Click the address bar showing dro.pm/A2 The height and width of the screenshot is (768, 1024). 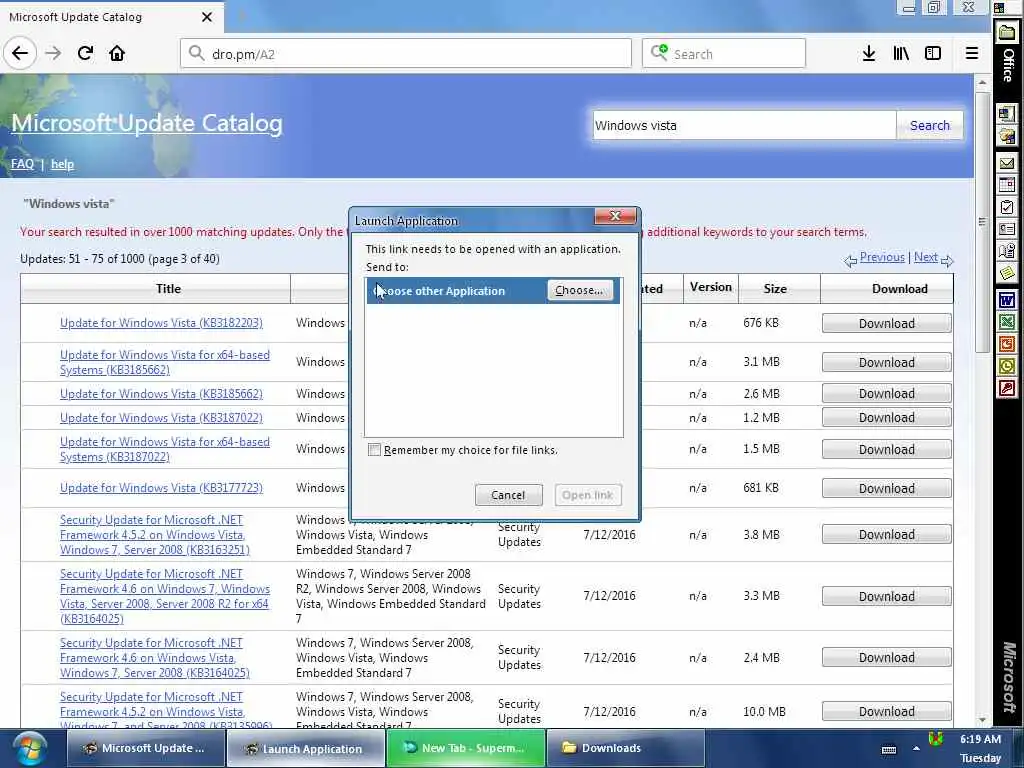coord(406,54)
